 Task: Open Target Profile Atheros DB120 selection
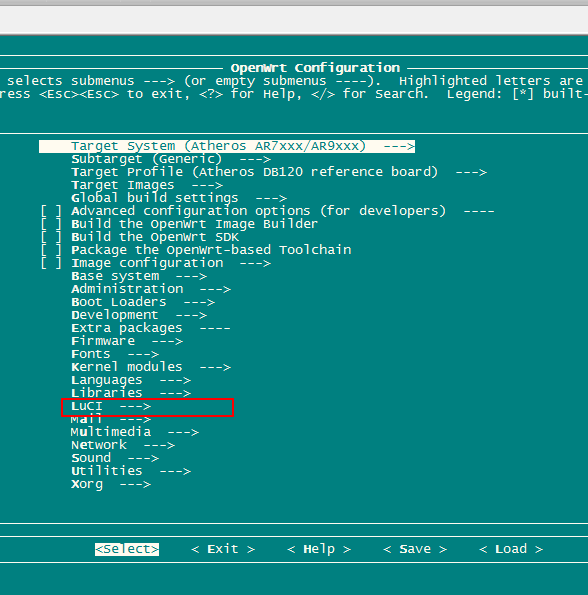tap(279, 172)
